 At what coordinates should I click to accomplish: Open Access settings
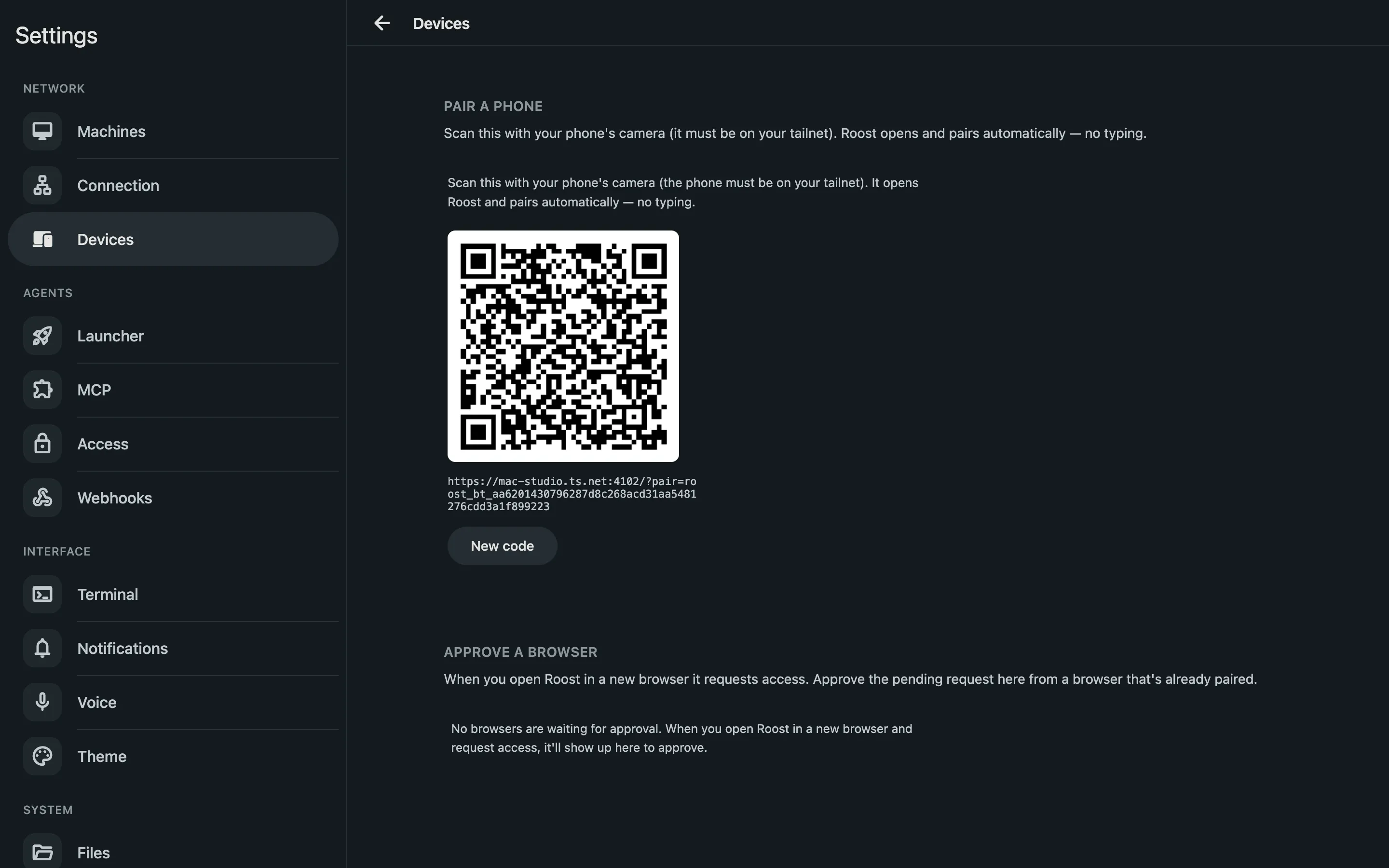point(173,444)
